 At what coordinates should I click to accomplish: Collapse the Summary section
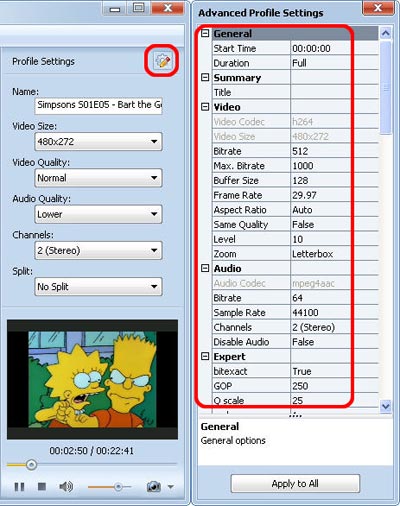[205, 77]
